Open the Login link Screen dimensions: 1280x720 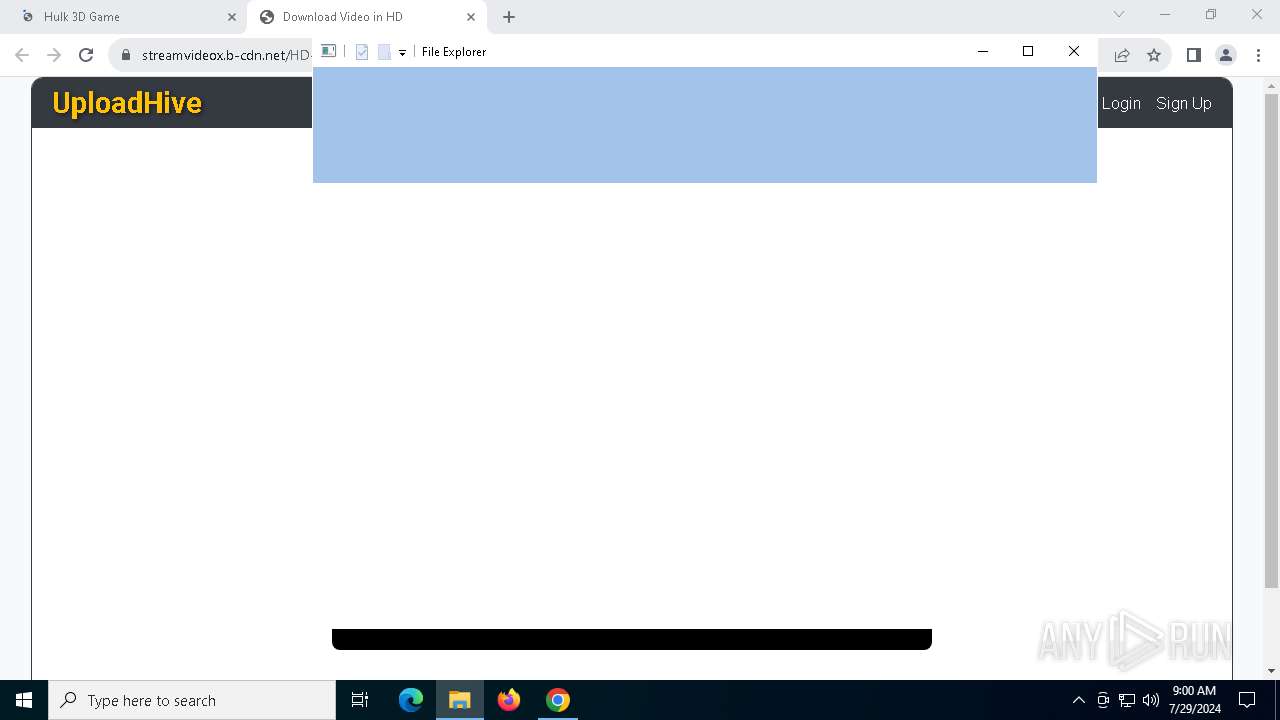point(1121,103)
